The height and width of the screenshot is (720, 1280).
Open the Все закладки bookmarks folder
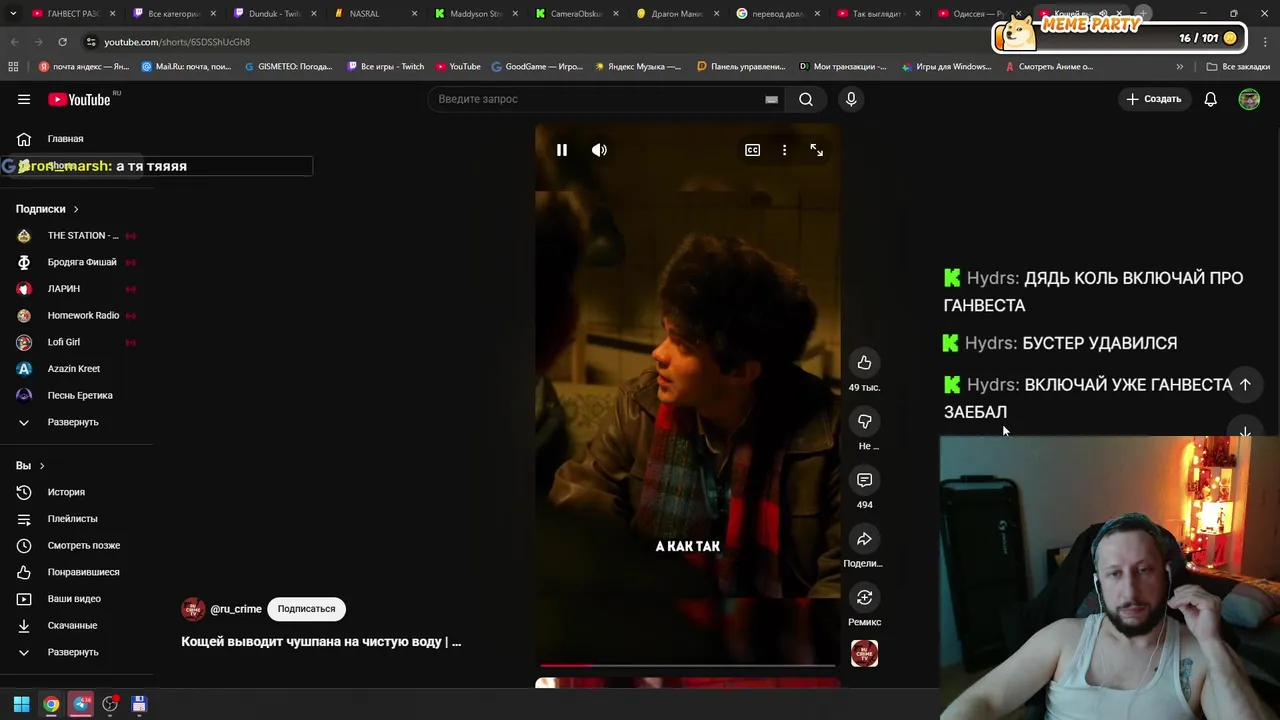tap(1238, 67)
